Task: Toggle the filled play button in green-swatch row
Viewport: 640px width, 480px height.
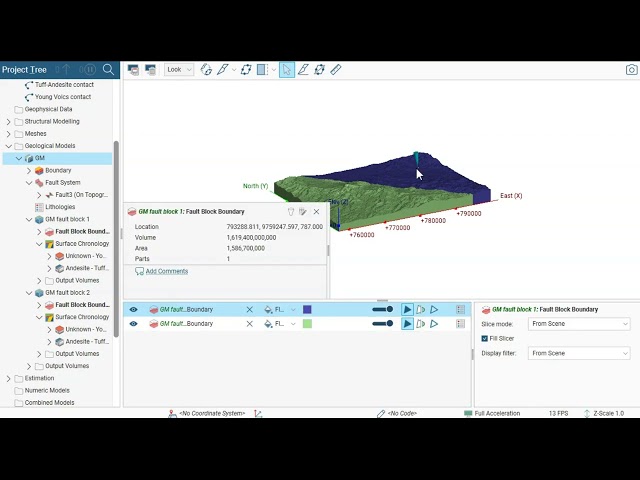Action: pyautogui.click(x=407, y=324)
